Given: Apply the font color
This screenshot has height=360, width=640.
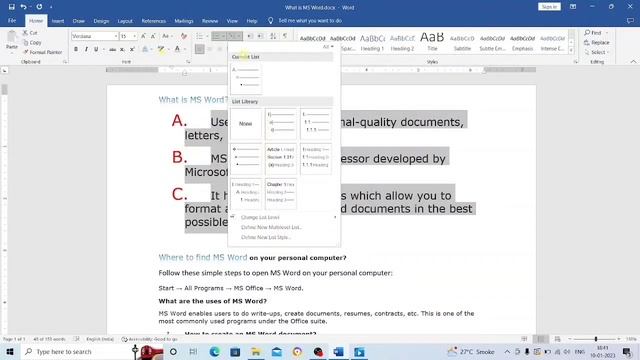Looking at the screenshot, I should (x=177, y=49).
